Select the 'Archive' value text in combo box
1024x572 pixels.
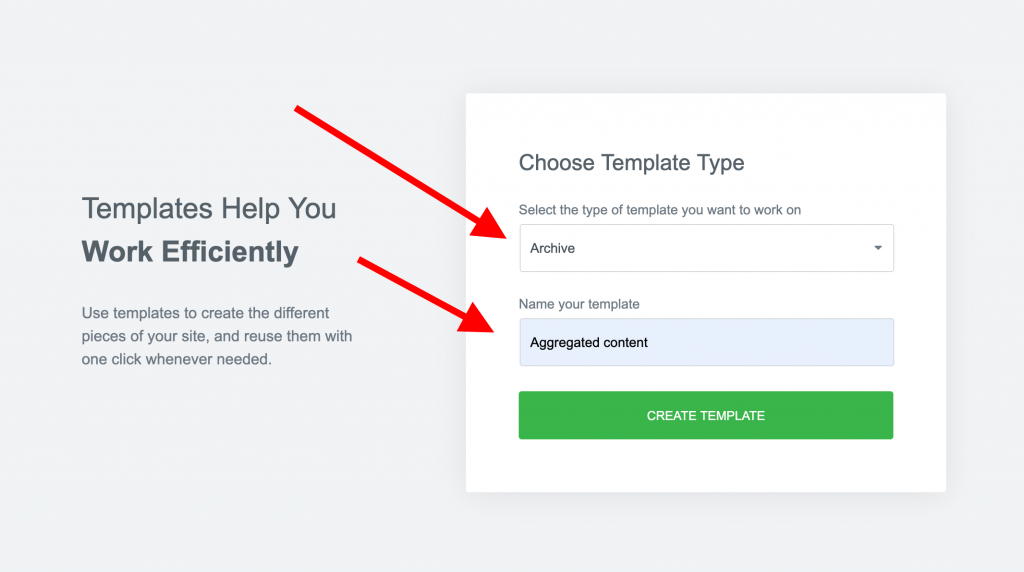(552, 249)
